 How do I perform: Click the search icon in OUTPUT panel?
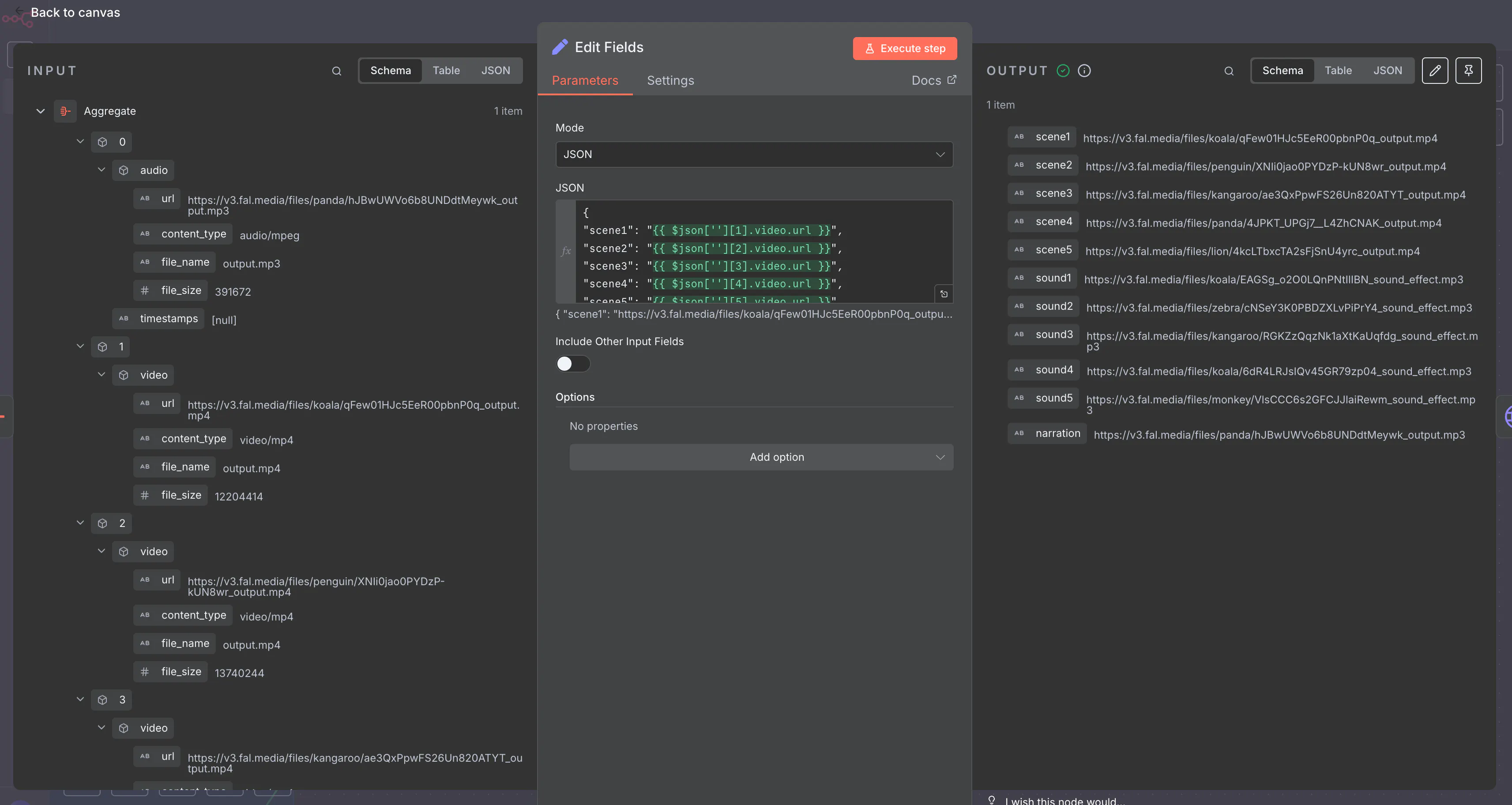(x=1229, y=71)
